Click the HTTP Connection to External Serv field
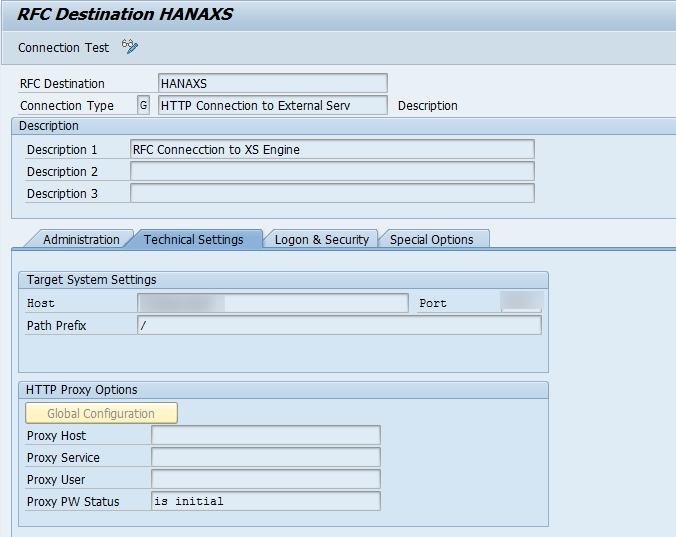 pyautogui.click(x=272, y=106)
